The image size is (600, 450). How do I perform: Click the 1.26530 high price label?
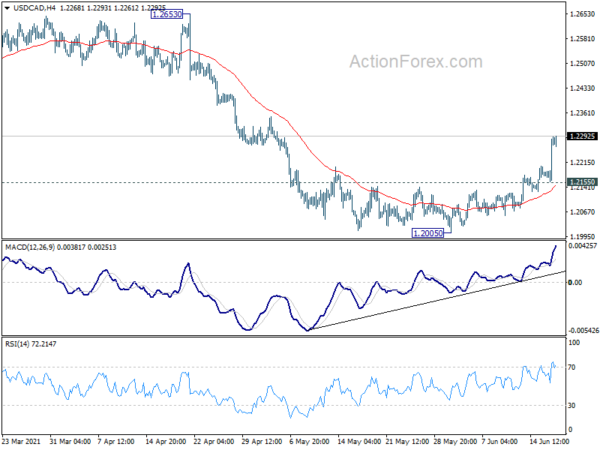166,15
